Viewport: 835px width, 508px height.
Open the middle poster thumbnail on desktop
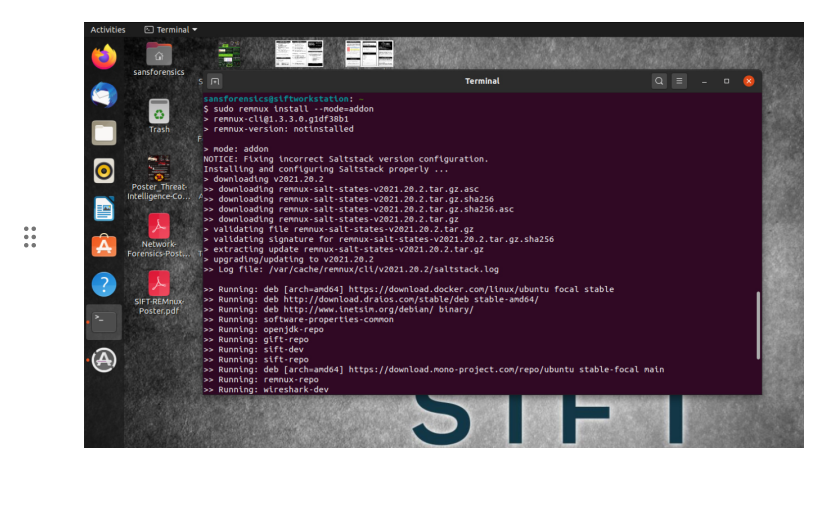(299, 54)
